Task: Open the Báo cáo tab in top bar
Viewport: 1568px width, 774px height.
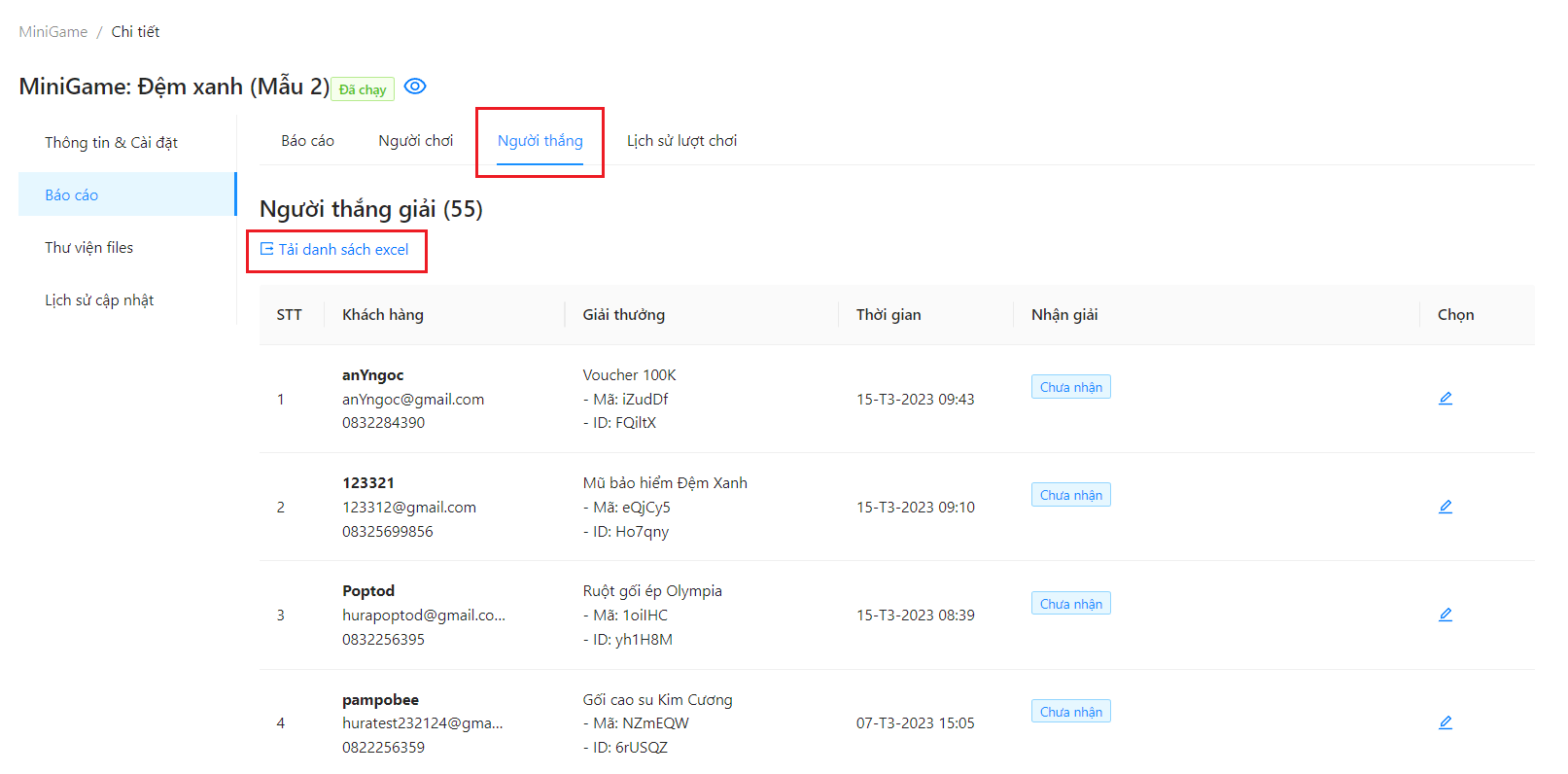Action: click(x=307, y=141)
